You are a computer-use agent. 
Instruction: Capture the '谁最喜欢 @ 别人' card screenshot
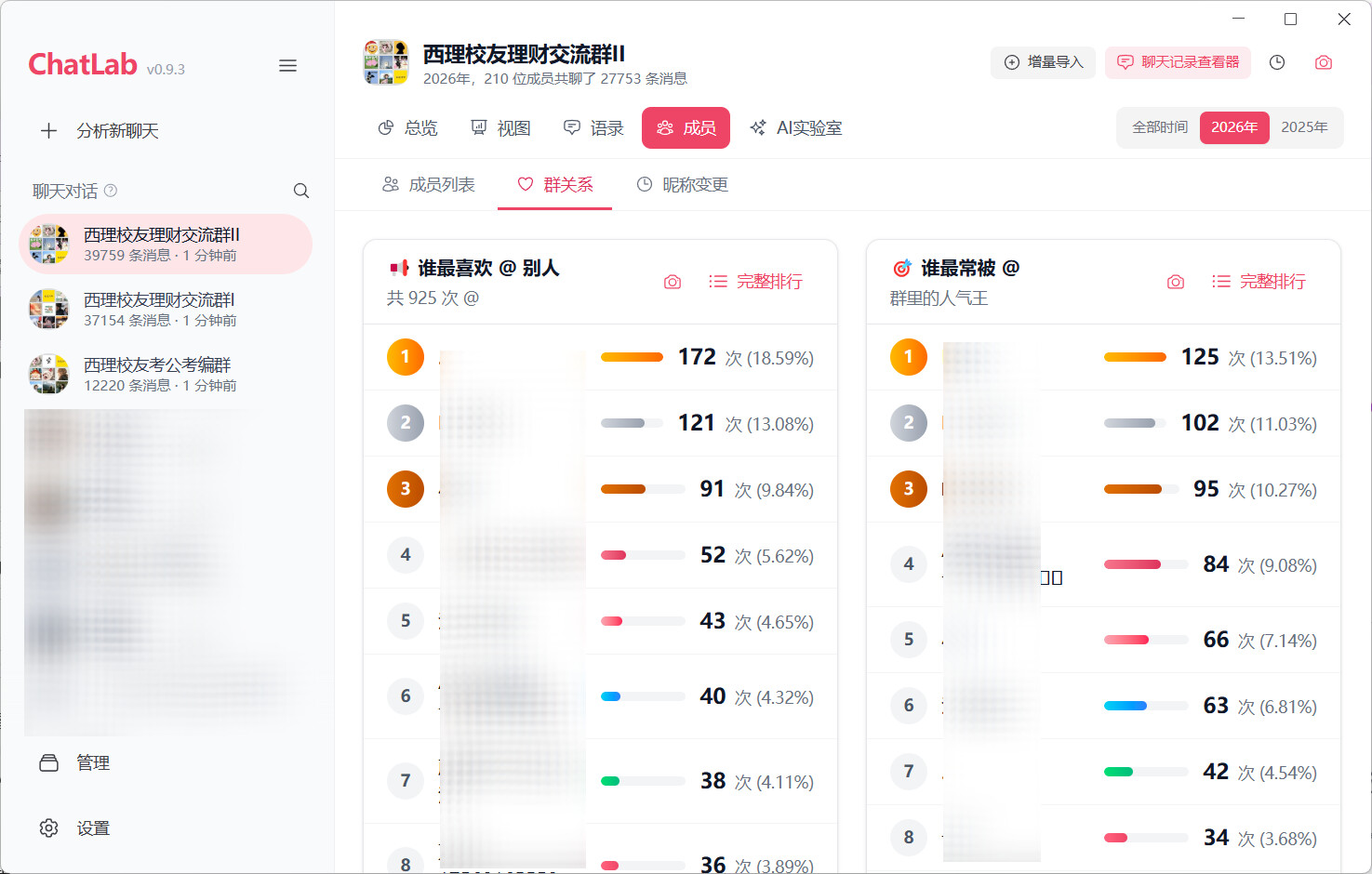click(x=673, y=282)
